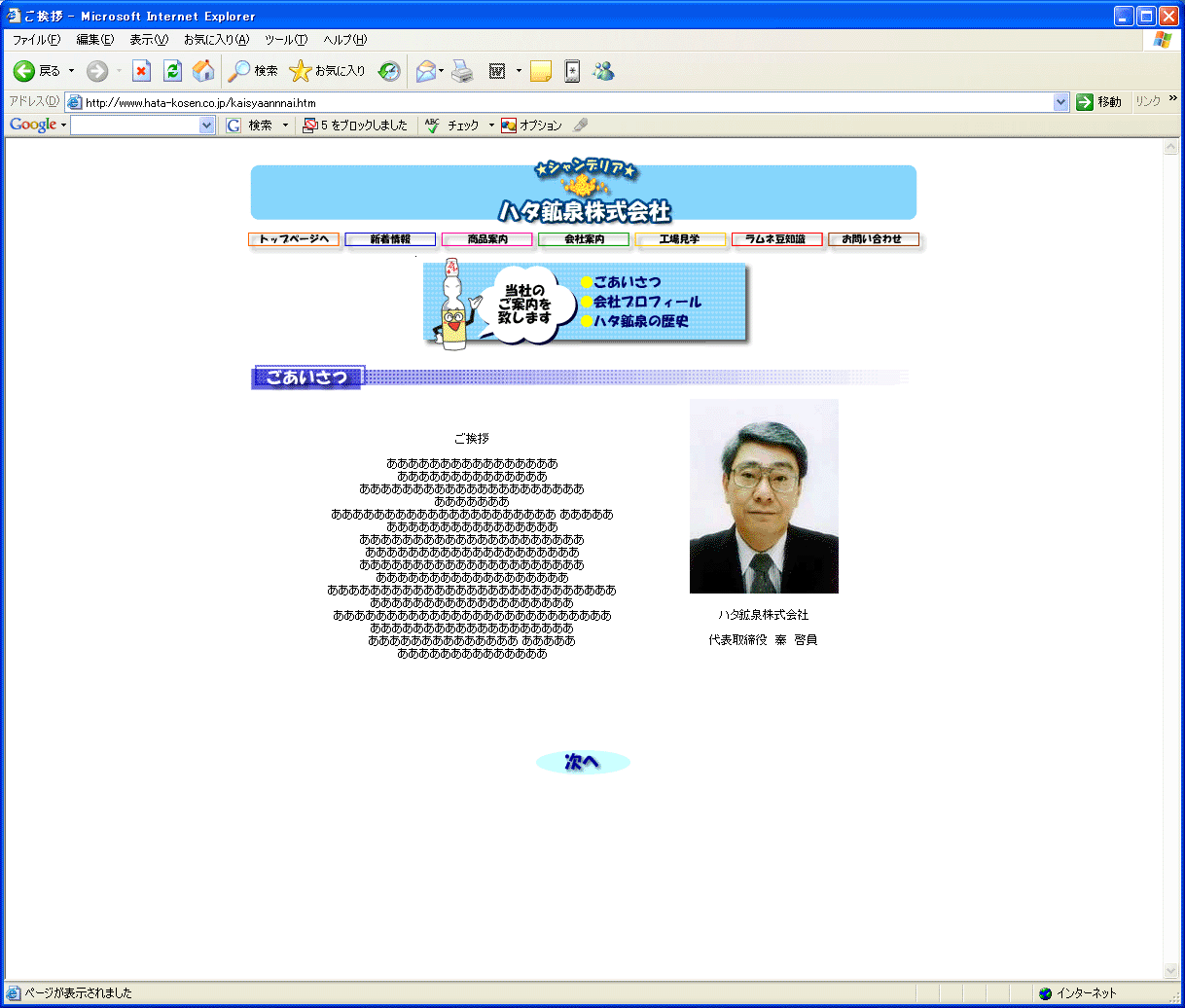
Task: Refresh the page with the green arrows icon
Action: coord(173,71)
